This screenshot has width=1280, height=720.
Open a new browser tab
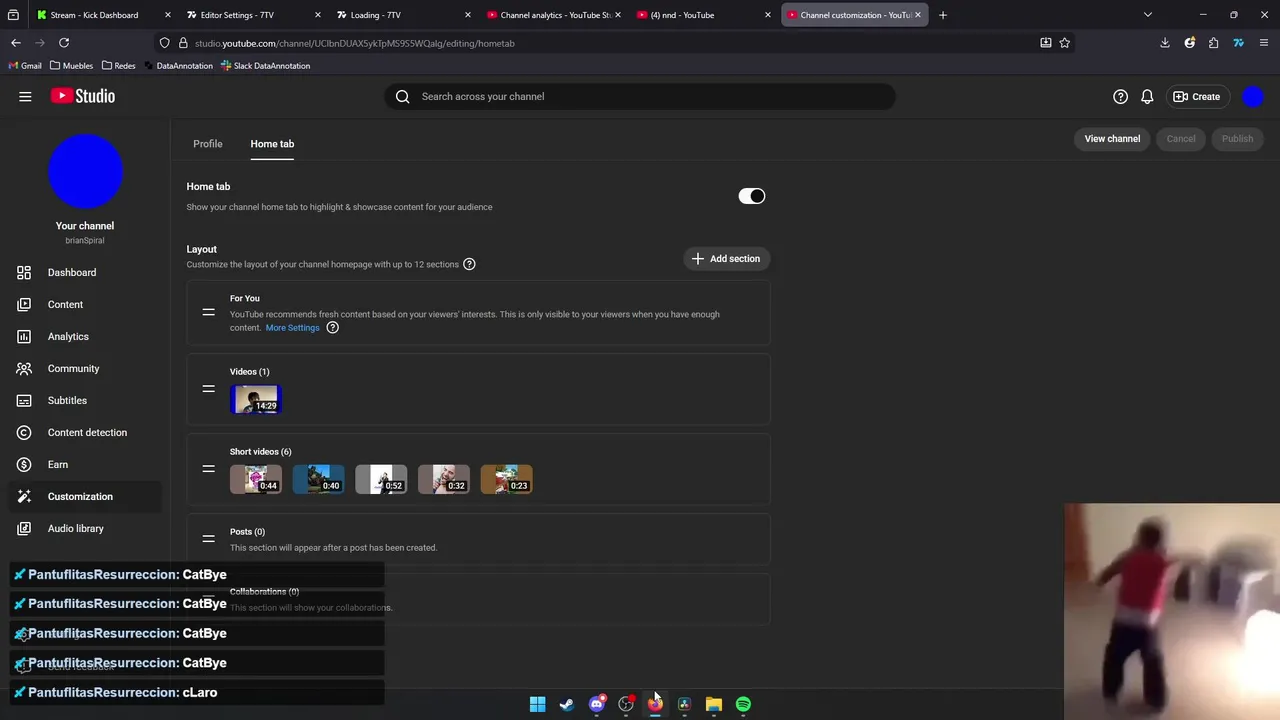[943, 15]
